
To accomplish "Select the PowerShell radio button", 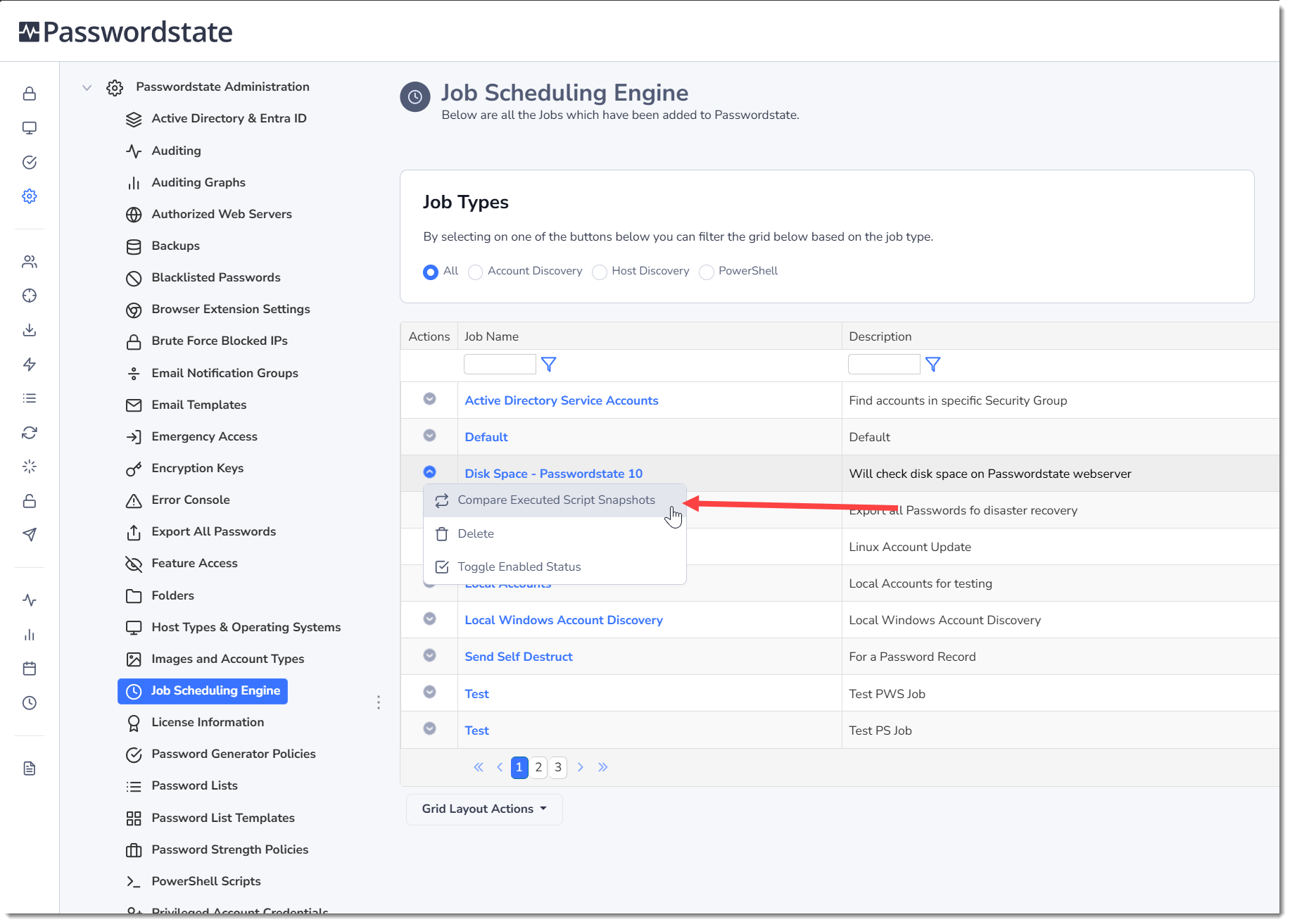I will (707, 272).
